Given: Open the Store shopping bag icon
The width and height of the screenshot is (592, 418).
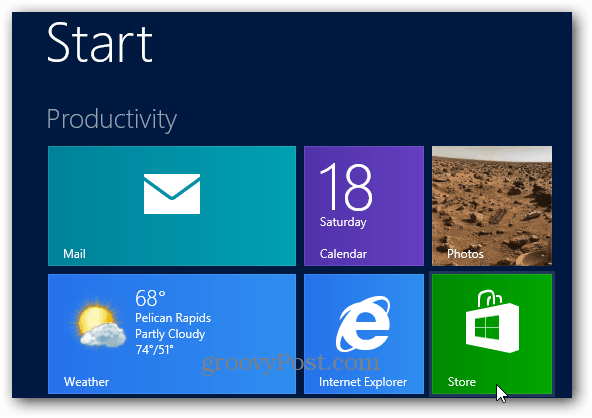Looking at the screenshot, I should pos(492,321).
